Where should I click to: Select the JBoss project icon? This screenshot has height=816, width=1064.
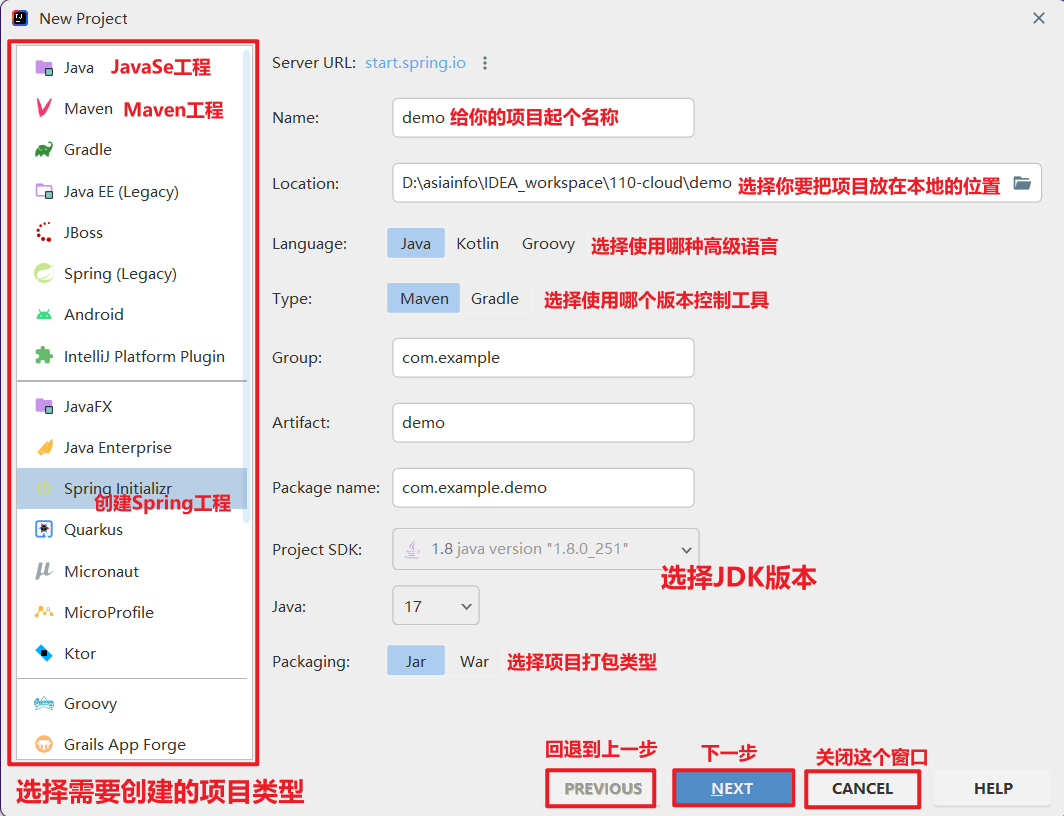(44, 232)
